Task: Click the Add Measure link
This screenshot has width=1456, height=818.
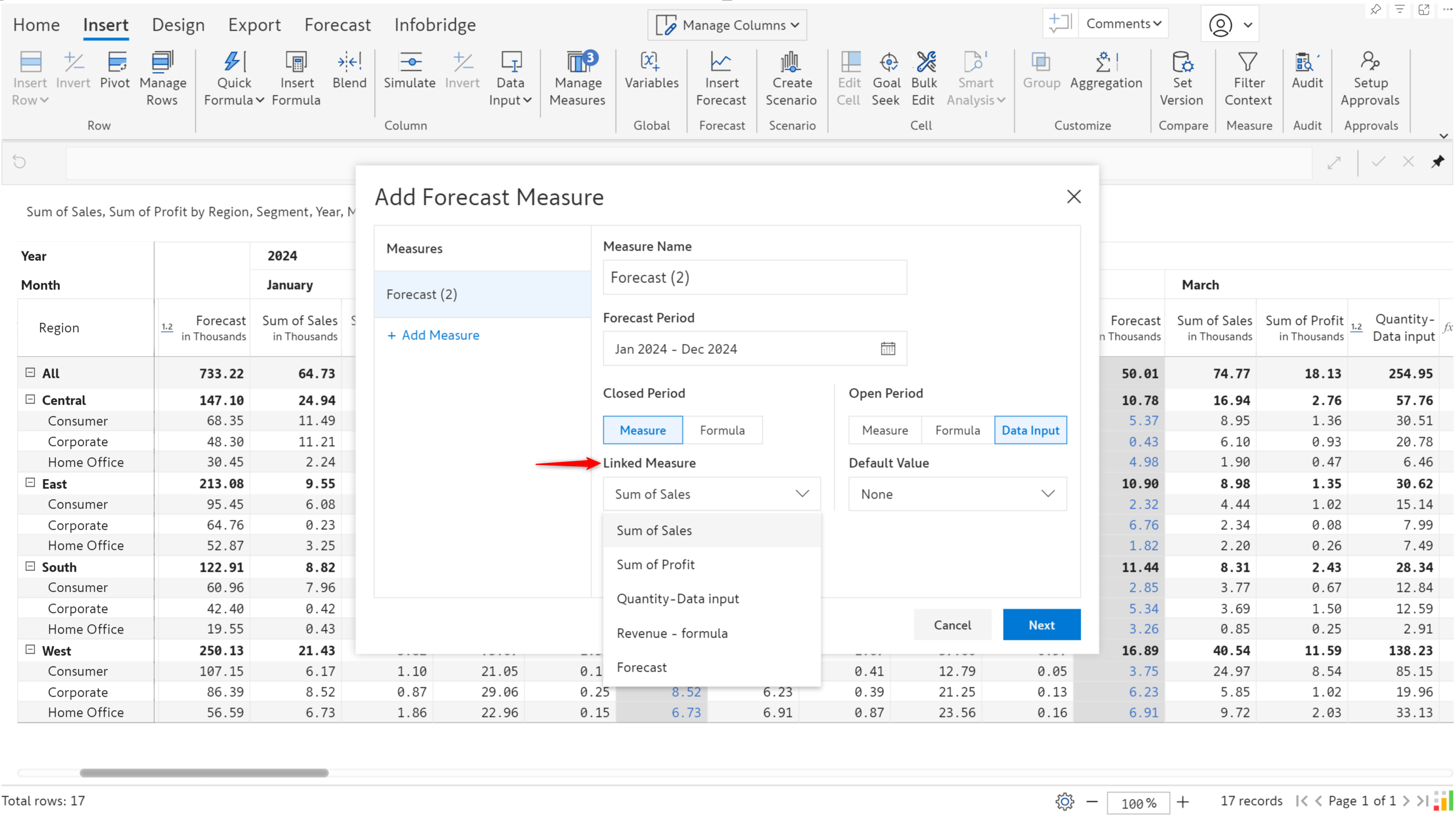Action: pyautogui.click(x=433, y=335)
